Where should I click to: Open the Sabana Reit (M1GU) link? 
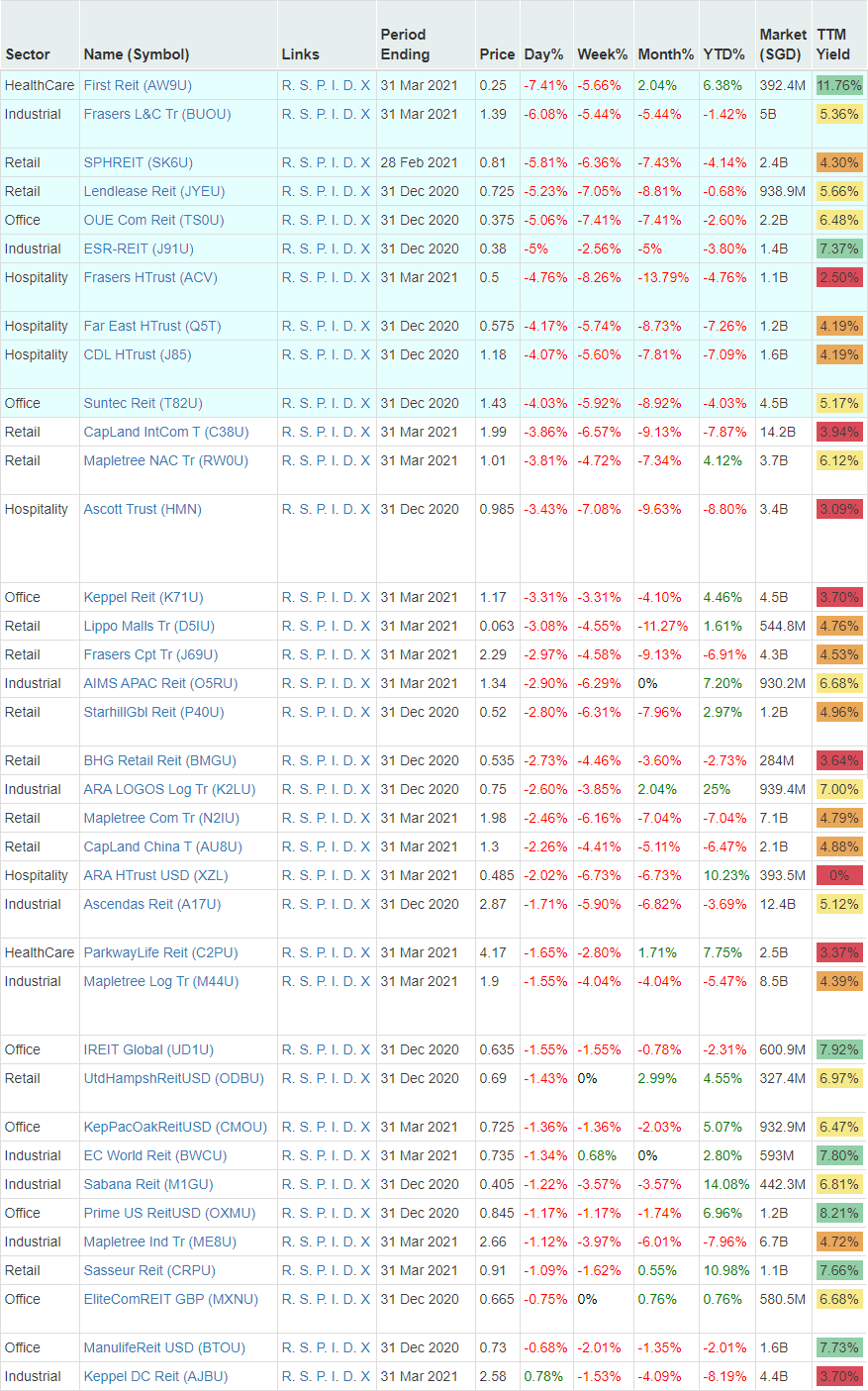(x=148, y=1184)
